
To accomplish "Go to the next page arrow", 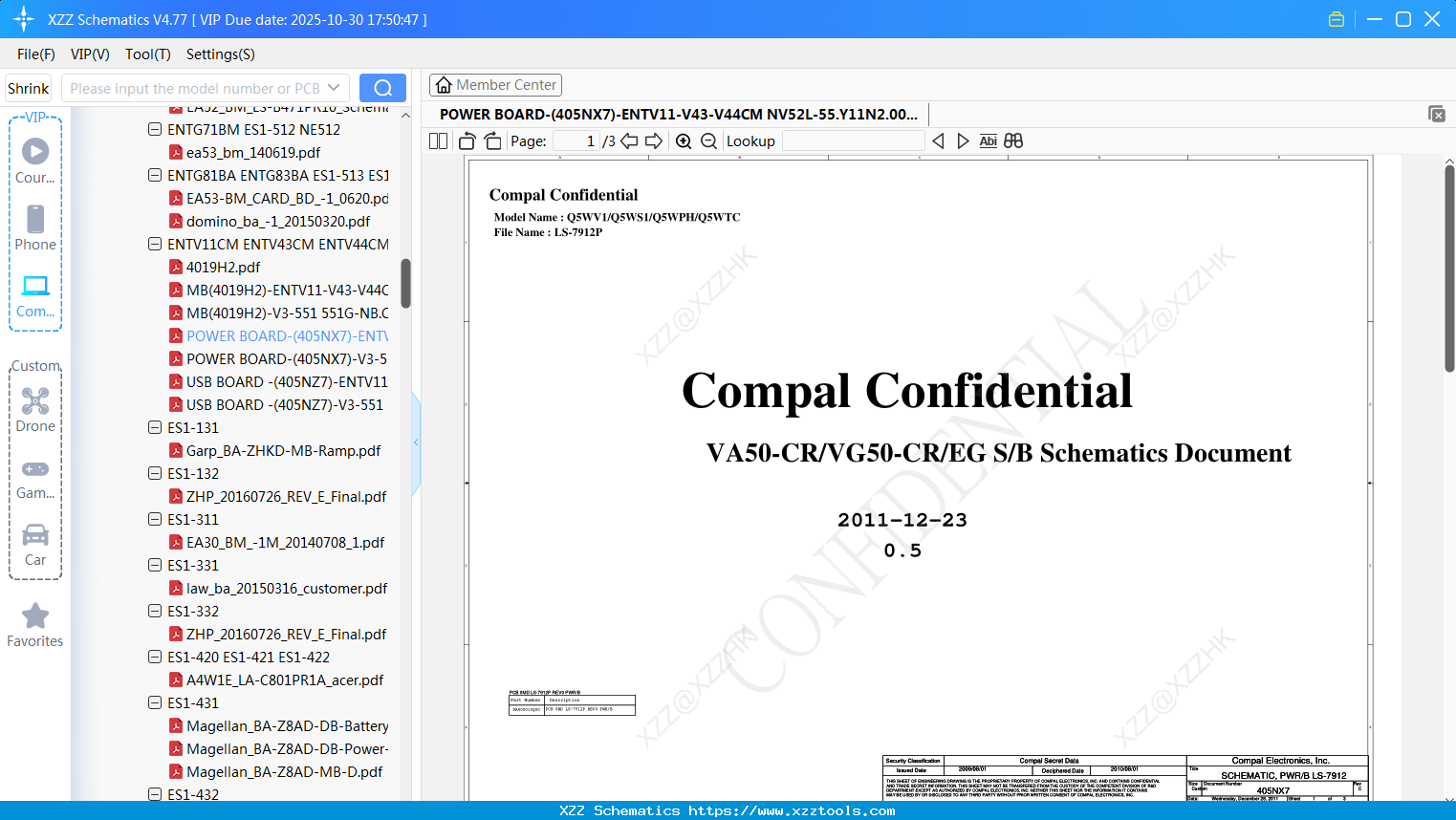I will click(x=654, y=141).
